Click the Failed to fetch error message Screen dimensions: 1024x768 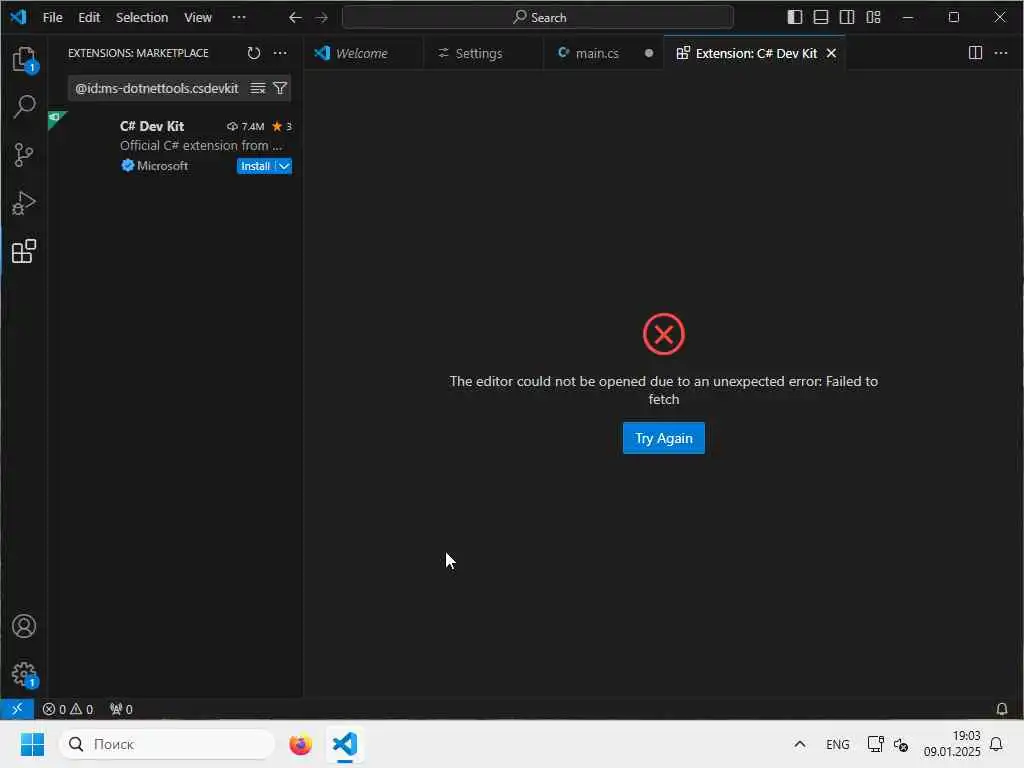click(x=664, y=390)
